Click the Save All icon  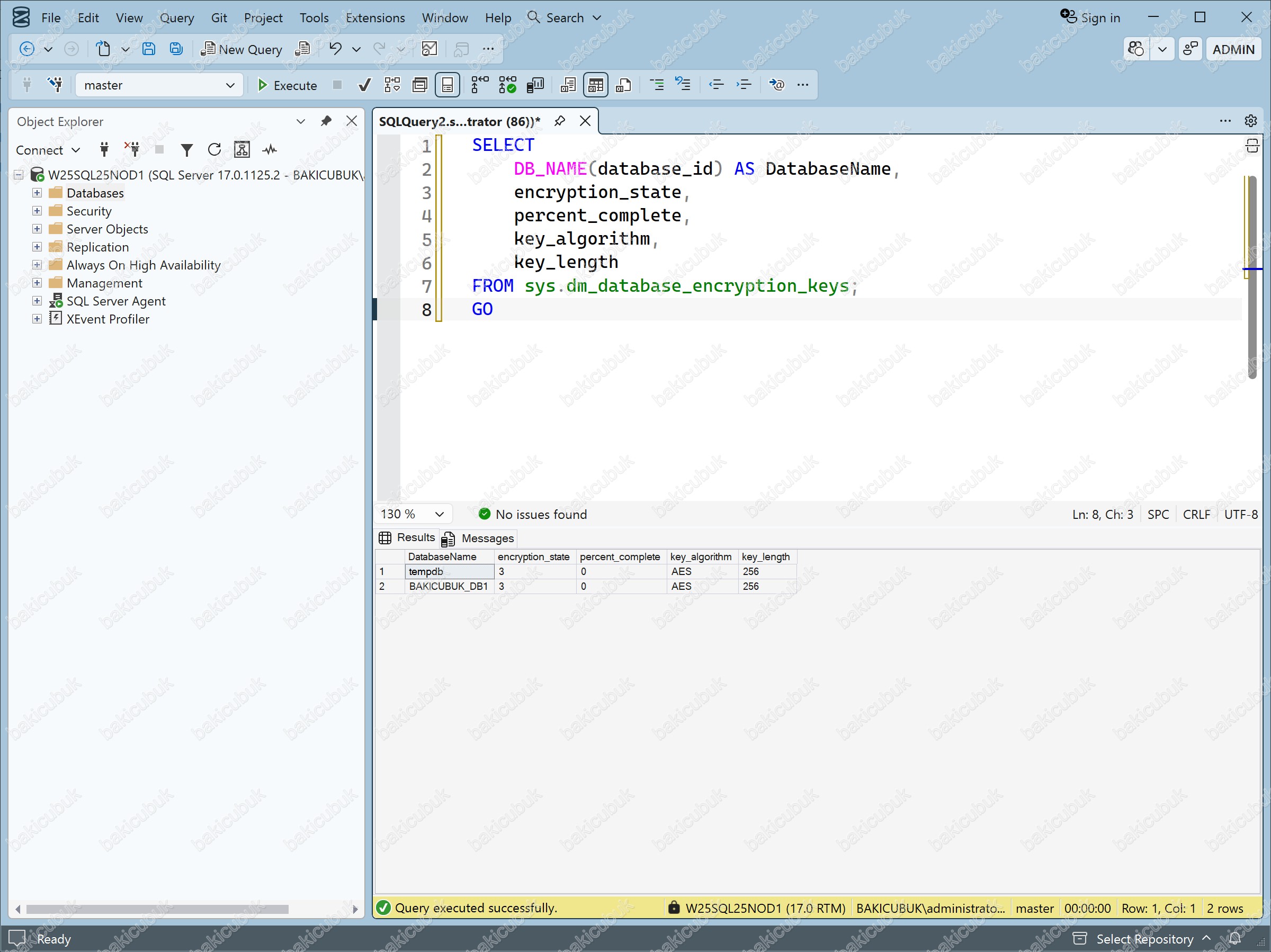tap(176, 49)
